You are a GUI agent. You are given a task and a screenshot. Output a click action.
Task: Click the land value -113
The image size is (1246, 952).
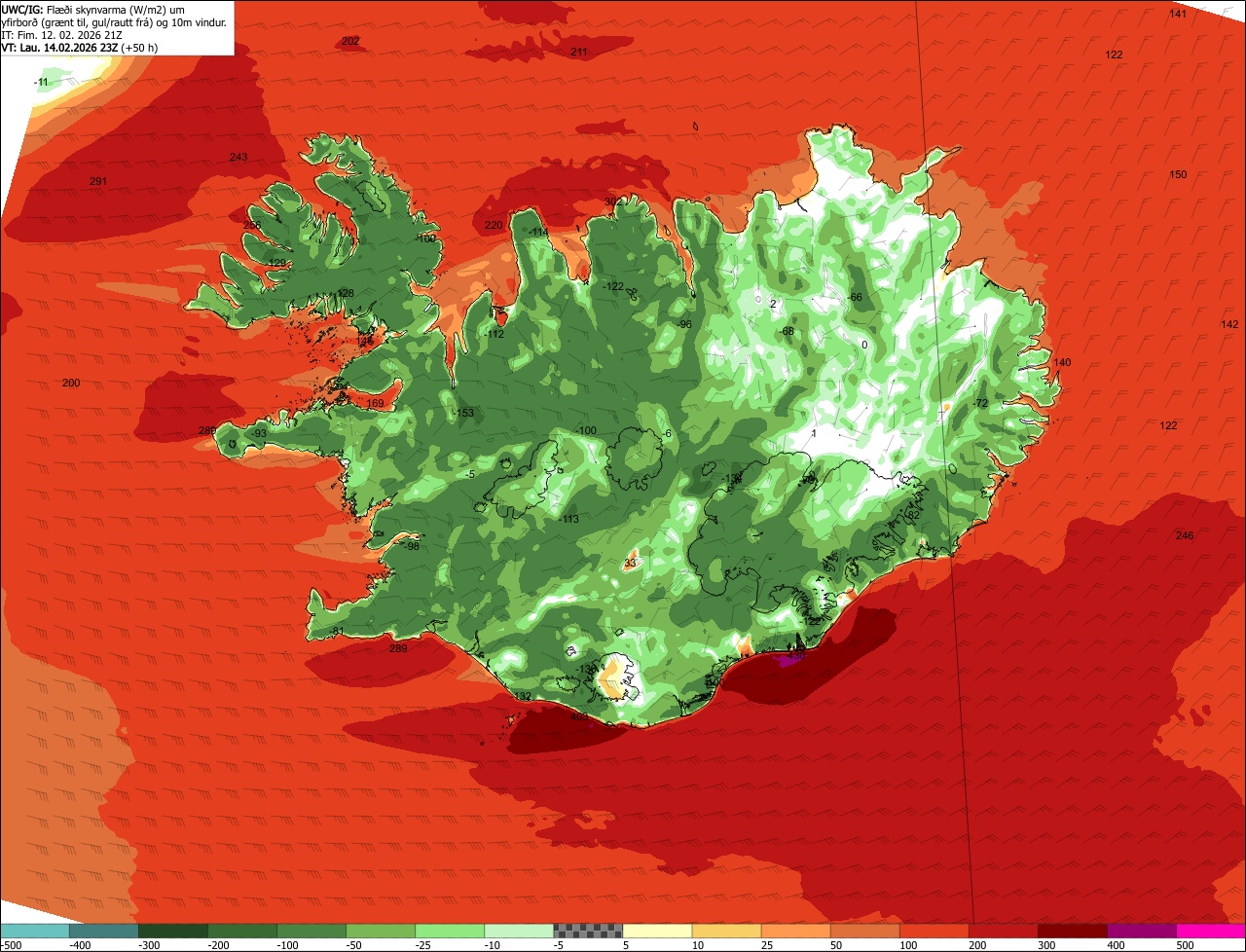569,520
